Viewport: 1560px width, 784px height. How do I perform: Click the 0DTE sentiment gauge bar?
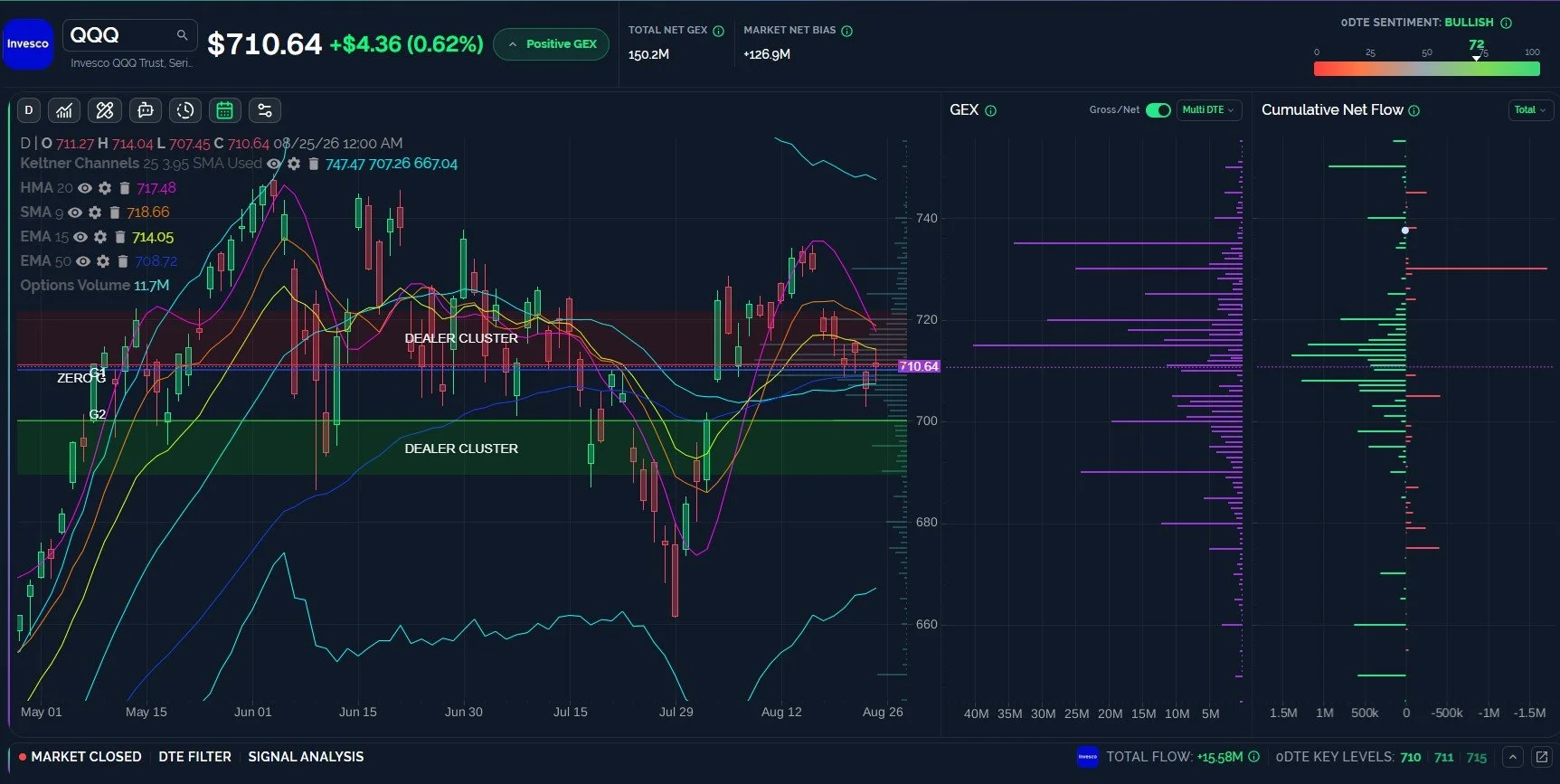pos(1427,69)
